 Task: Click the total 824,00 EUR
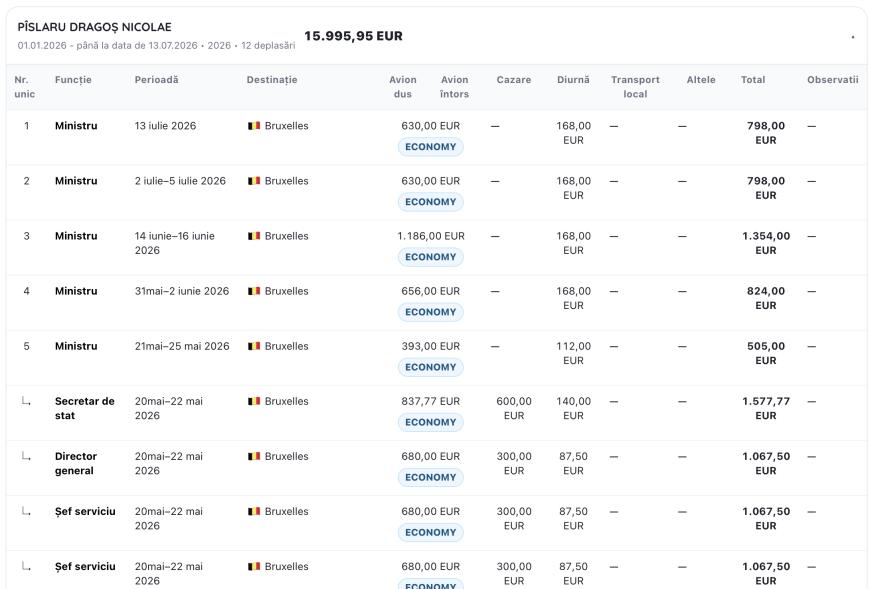[766, 298]
